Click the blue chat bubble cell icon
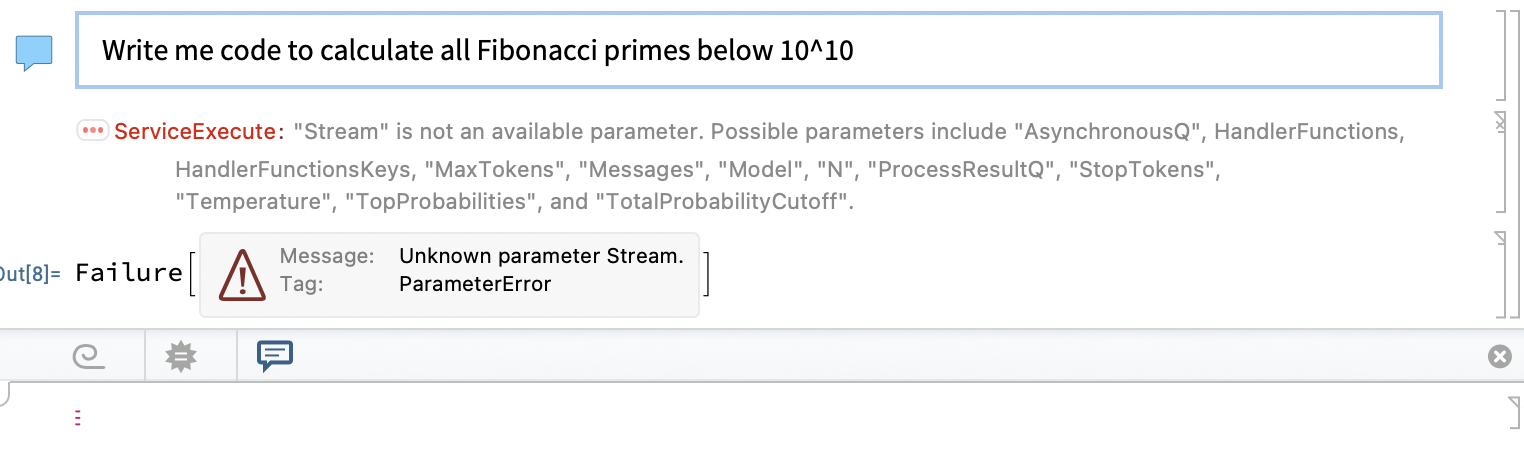The width and height of the screenshot is (1524, 460). (34, 52)
